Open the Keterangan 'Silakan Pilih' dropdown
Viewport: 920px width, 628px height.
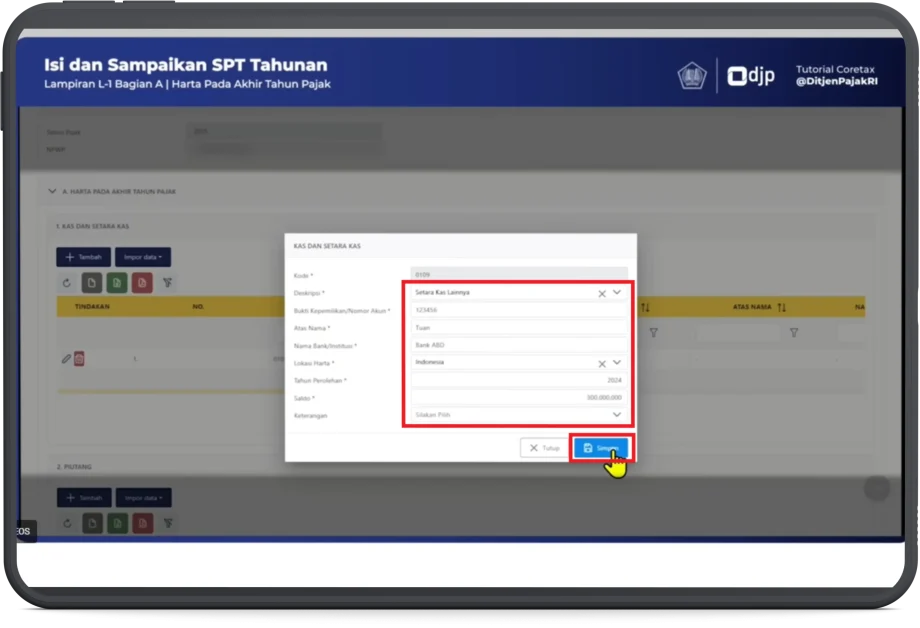[x=519, y=414]
